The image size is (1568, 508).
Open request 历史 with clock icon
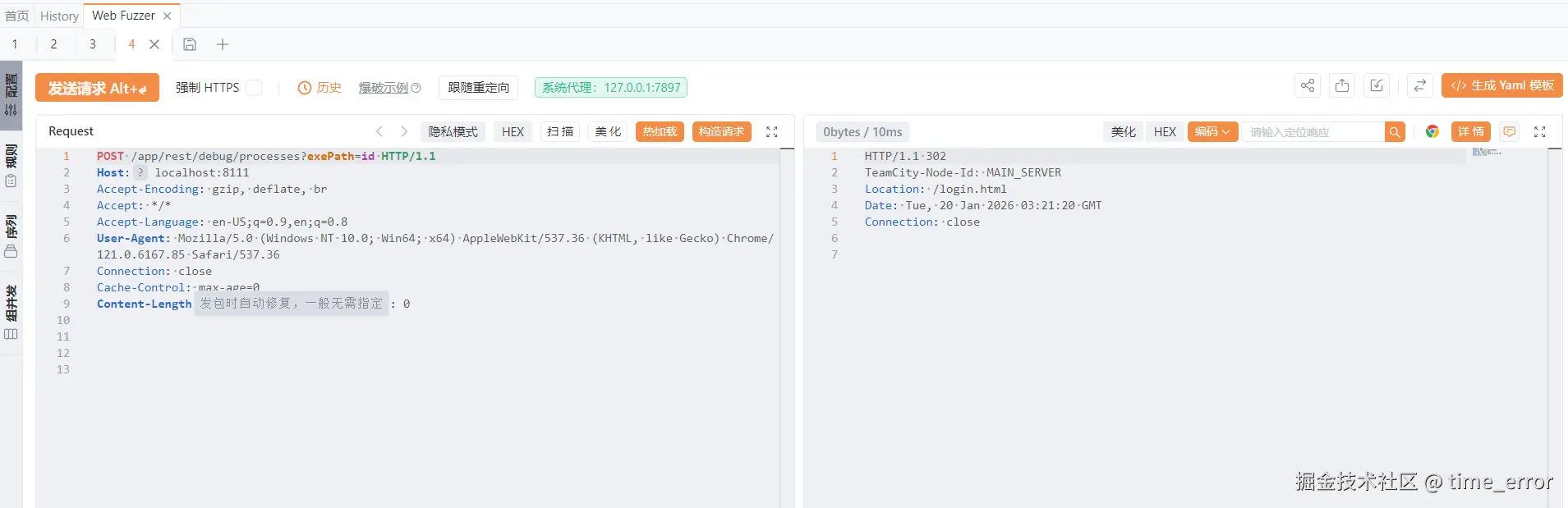tap(320, 88)
